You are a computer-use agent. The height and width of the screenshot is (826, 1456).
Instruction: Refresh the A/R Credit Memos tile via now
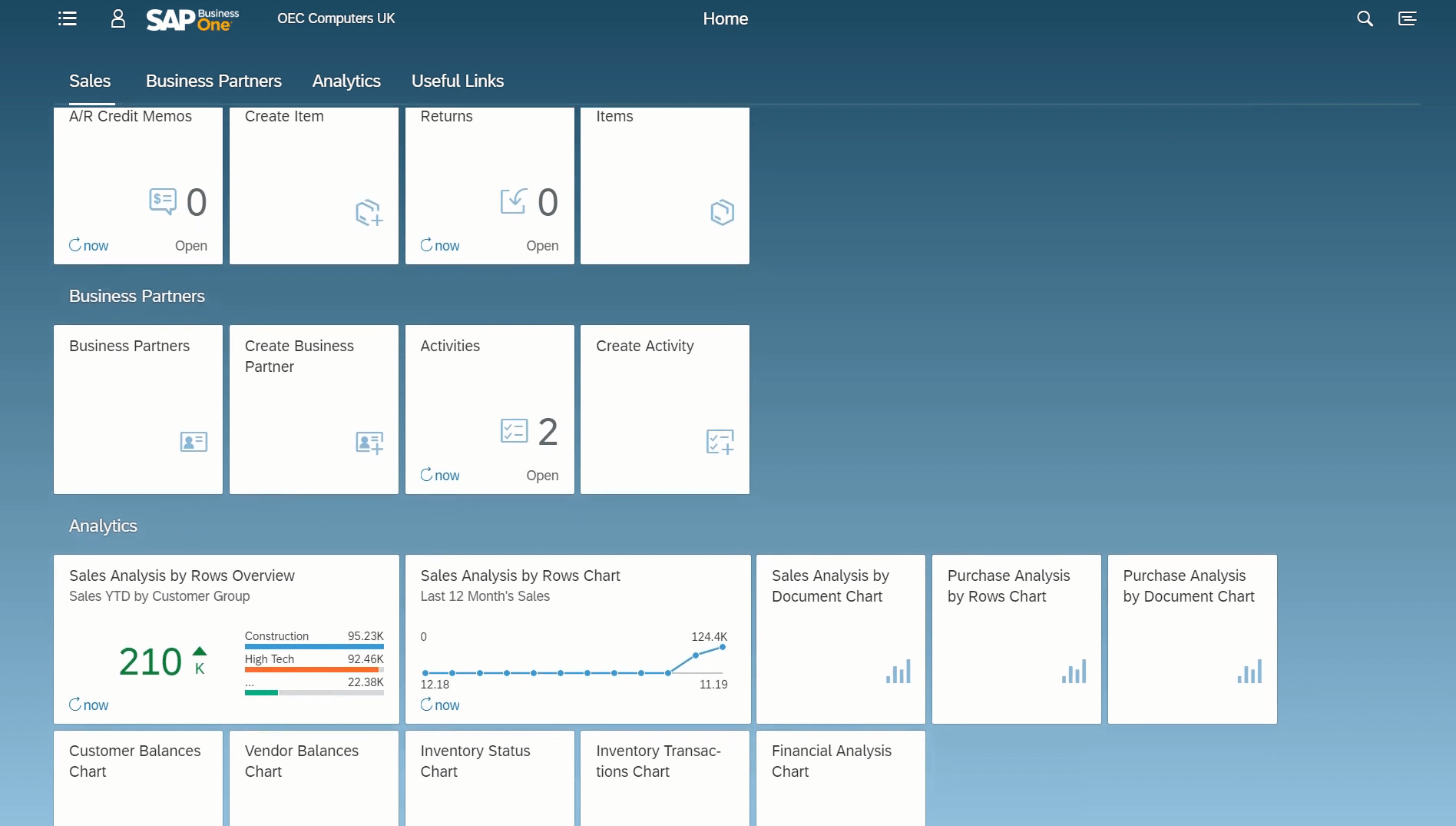[88, 246]
